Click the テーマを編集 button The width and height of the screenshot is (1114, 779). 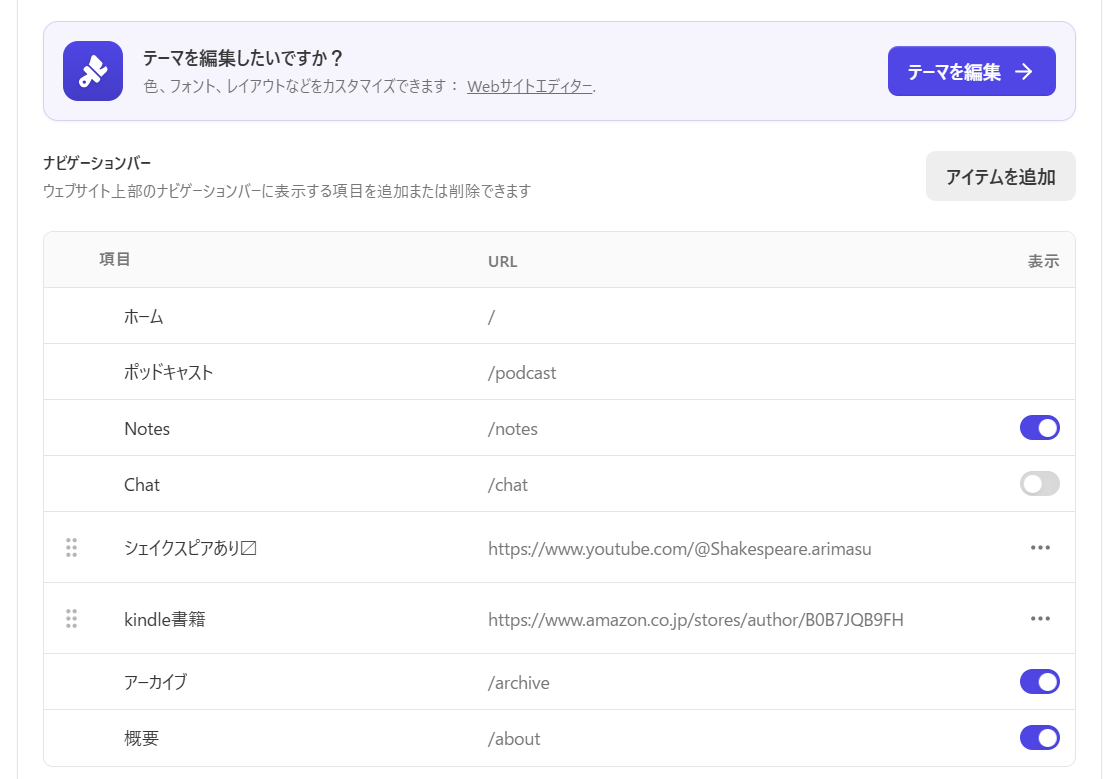(971, 71)
